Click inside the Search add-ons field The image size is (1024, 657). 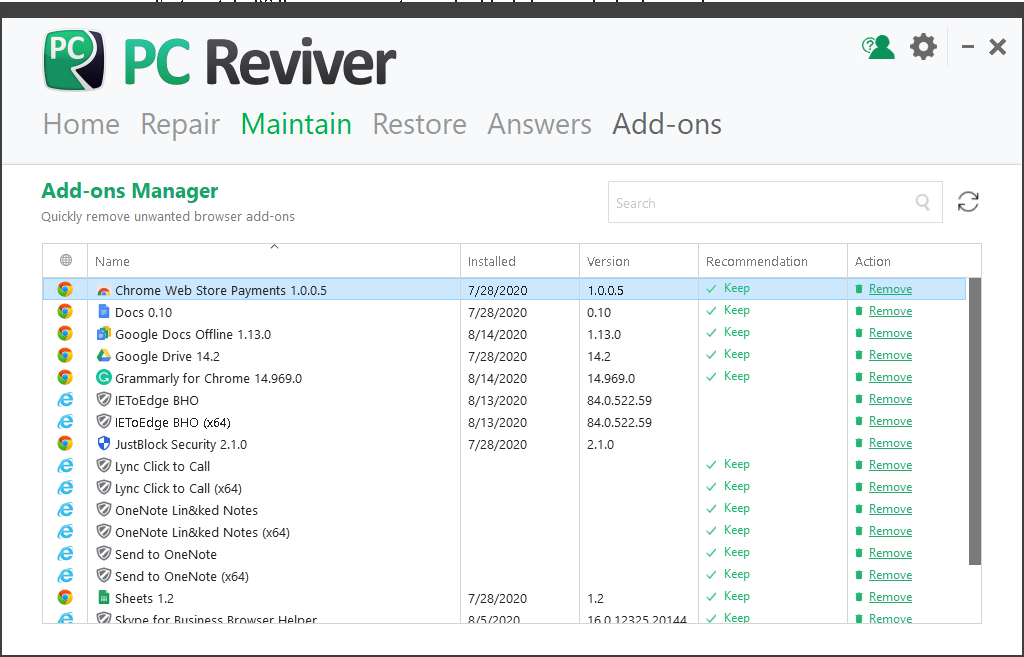770,201
